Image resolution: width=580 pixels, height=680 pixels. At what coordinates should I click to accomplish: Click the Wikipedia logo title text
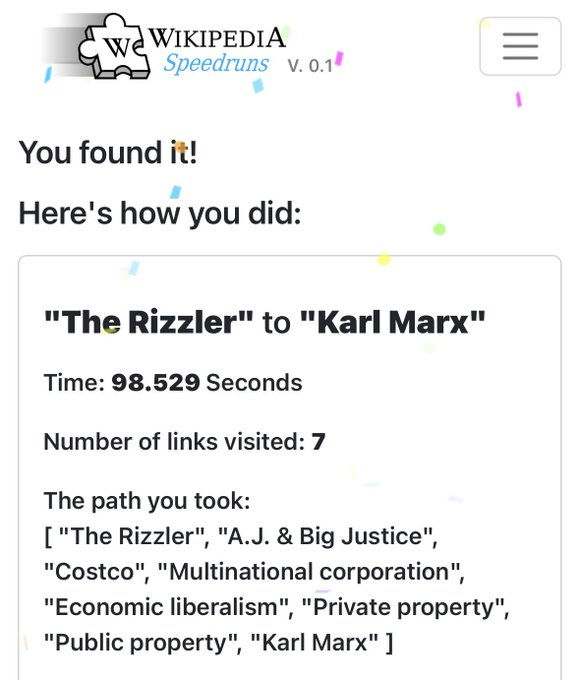pyautogui.click(x=217, y=38)
